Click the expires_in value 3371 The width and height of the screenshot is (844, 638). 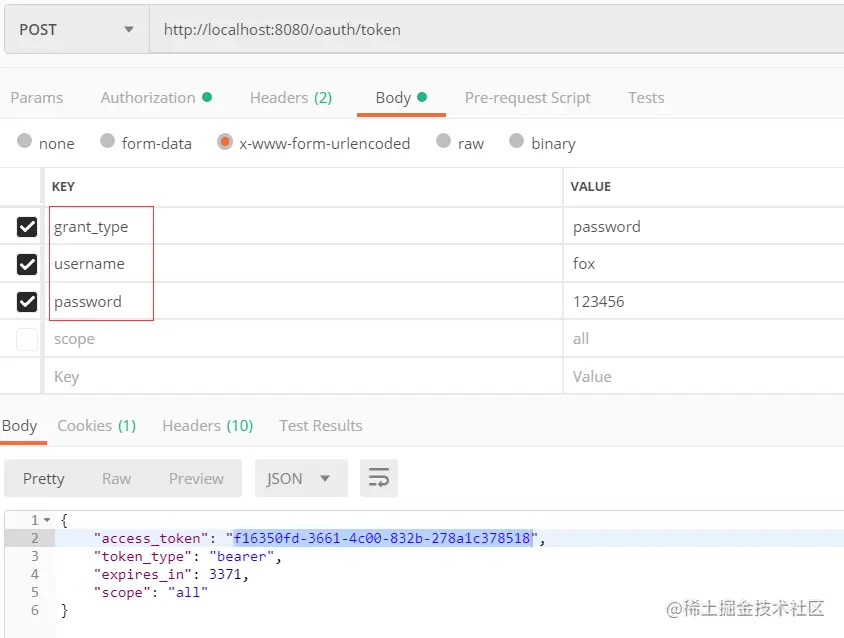click(225, 574)
